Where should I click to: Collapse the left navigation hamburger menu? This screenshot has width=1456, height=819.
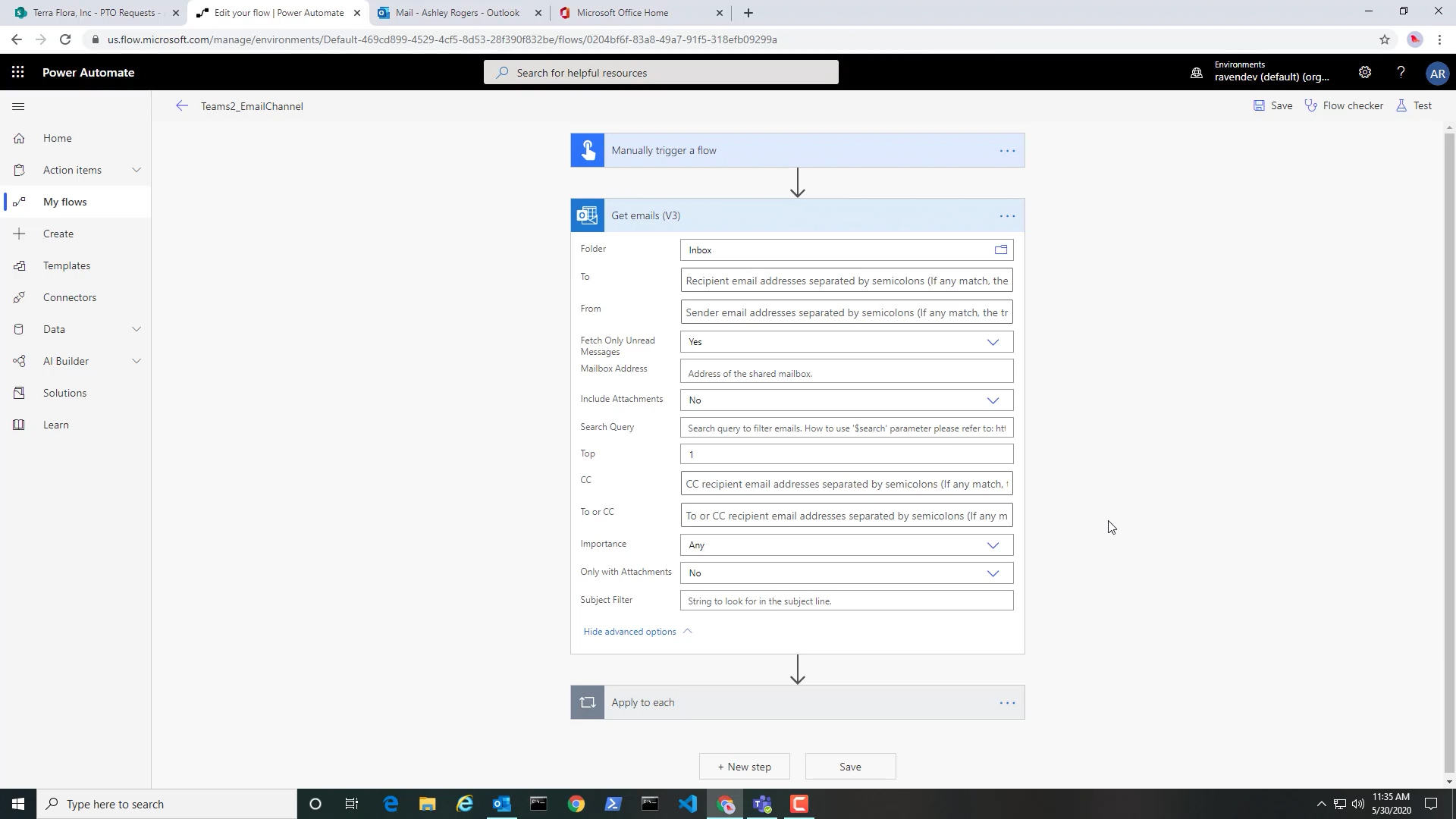click(19, 106)
